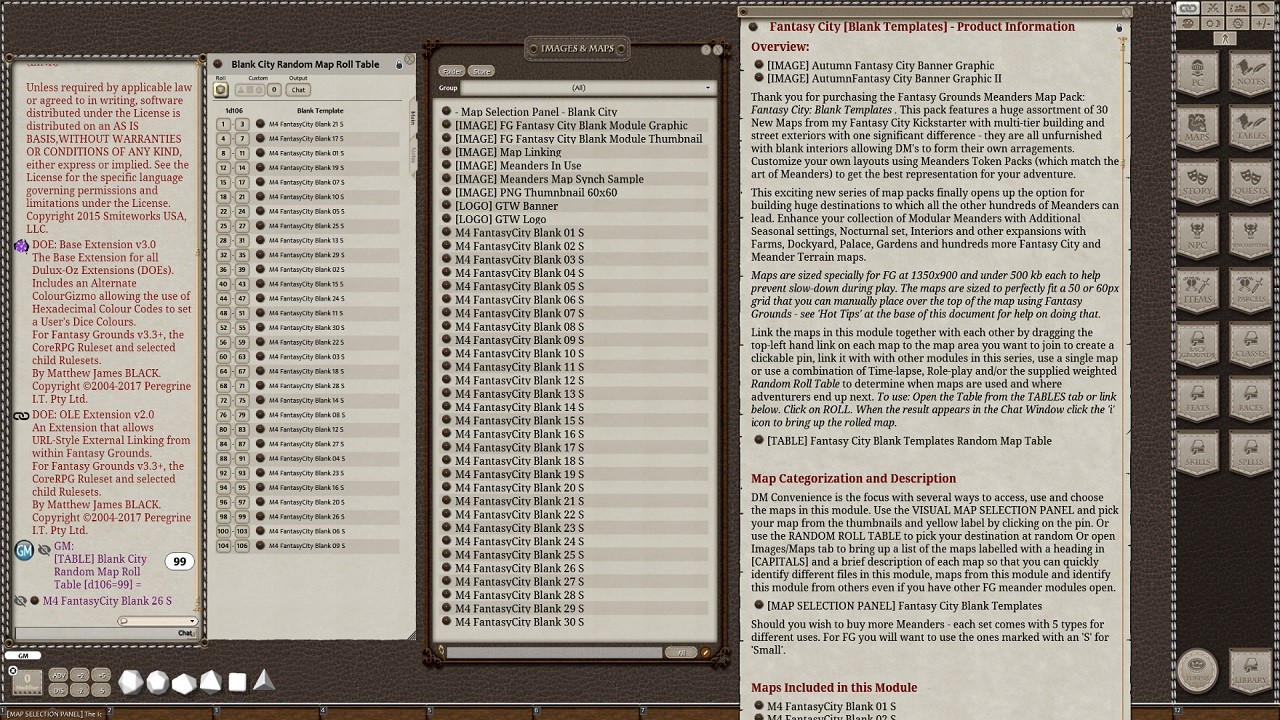
Task: Click the dice roll icon in Blank City table
Action: click(220, 90)
